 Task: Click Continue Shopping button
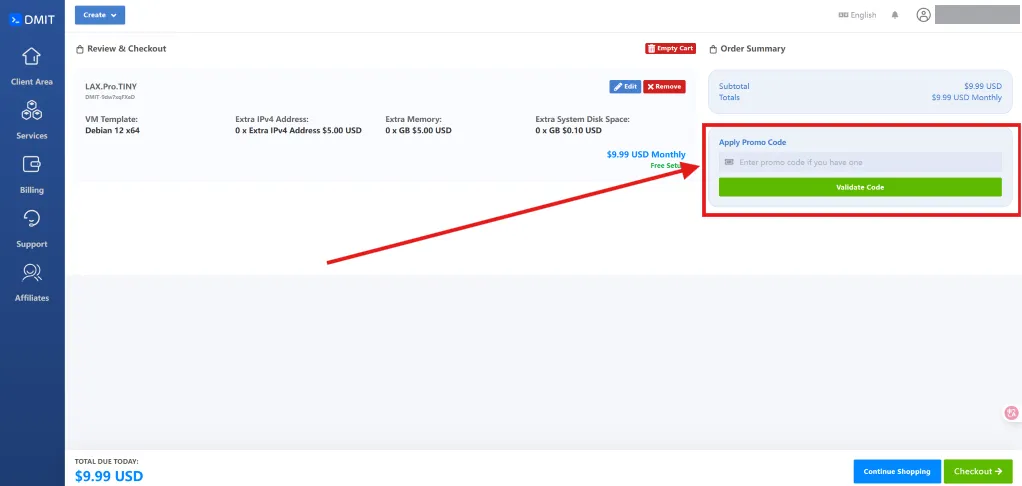tap(897, 471)
